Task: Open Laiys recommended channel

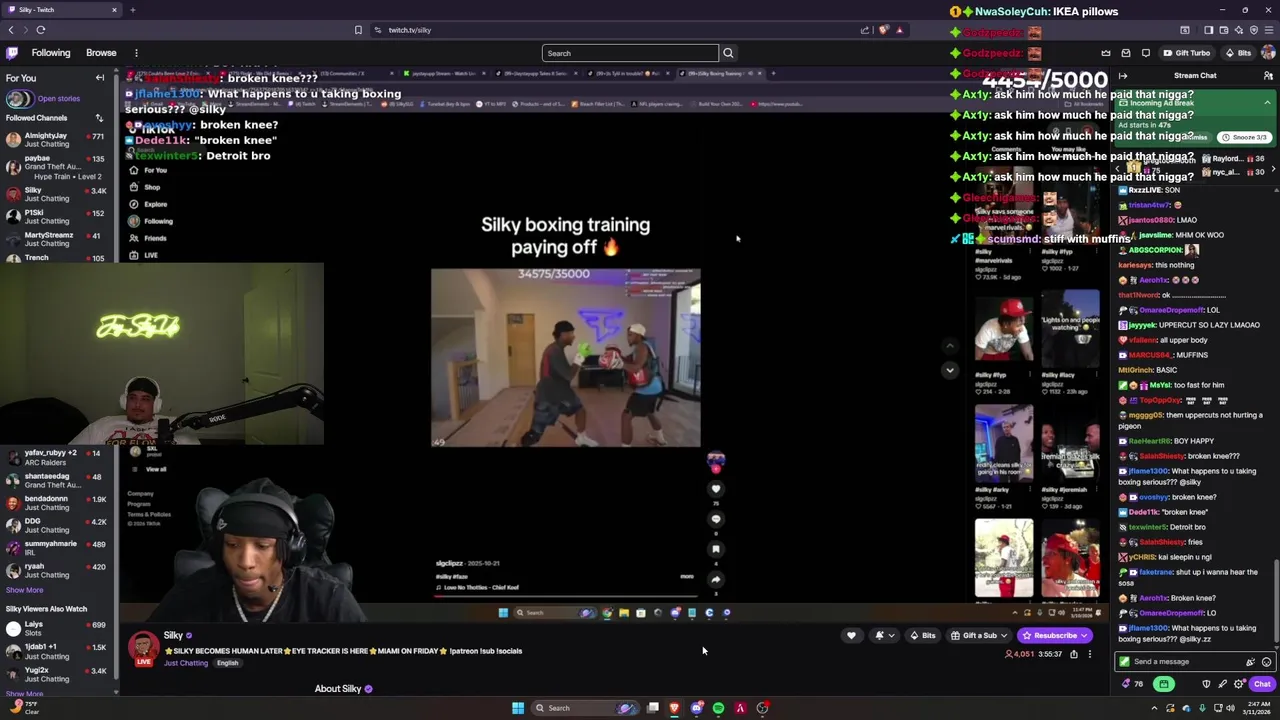Action: (x=59, y=629)
